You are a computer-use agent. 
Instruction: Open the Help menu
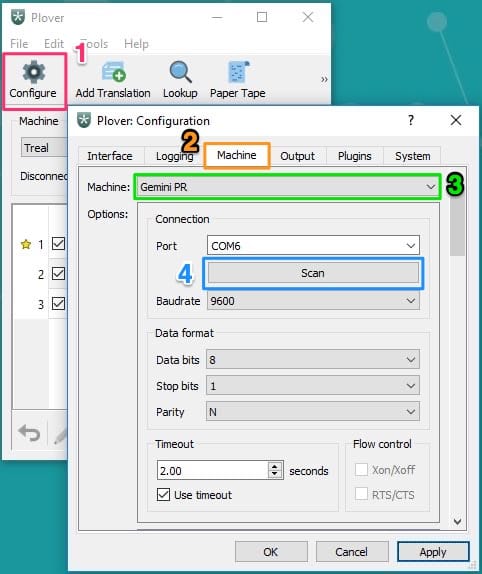[x=136, y=44]
